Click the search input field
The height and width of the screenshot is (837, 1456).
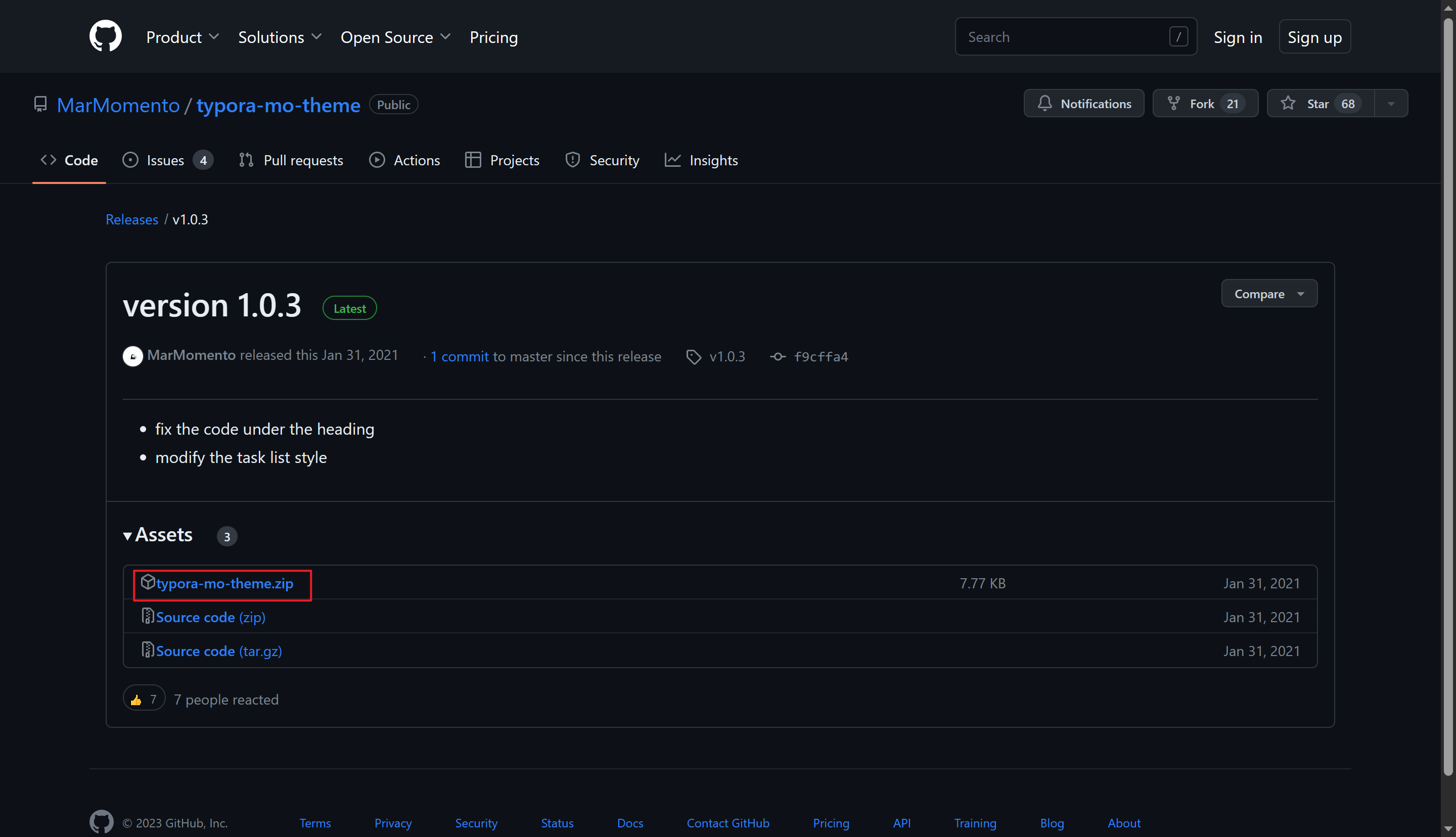point(1075,37)
